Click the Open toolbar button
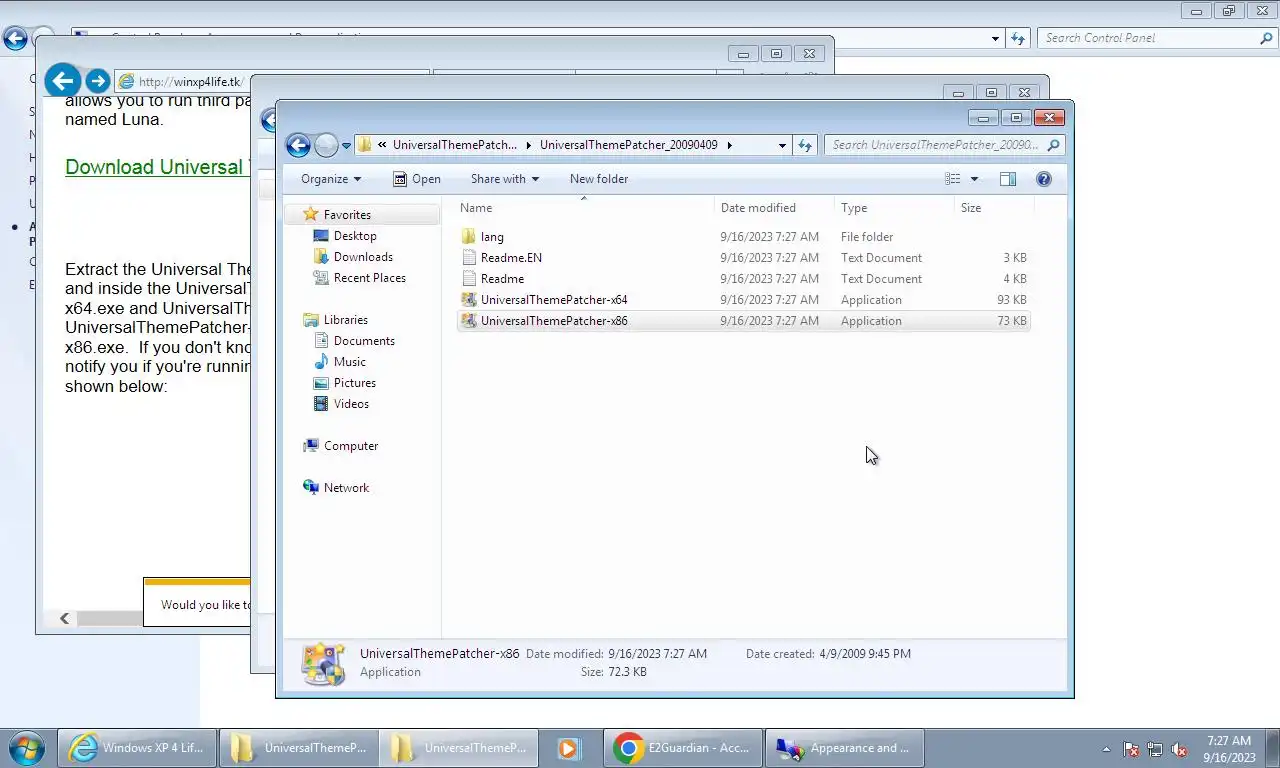1280x768 pixels. point(417,179)
